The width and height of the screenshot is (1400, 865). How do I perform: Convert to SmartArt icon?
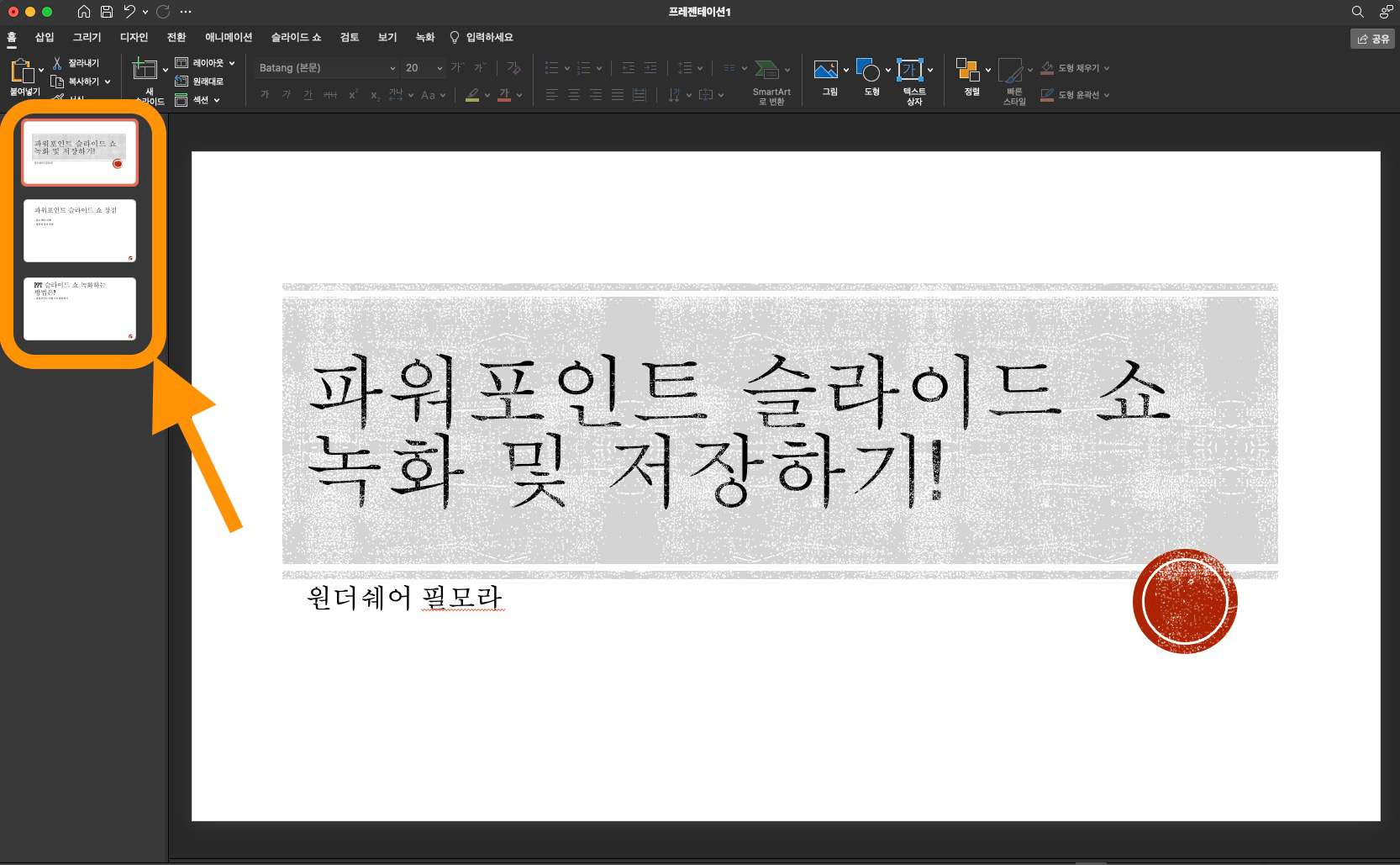coord(767,70)
